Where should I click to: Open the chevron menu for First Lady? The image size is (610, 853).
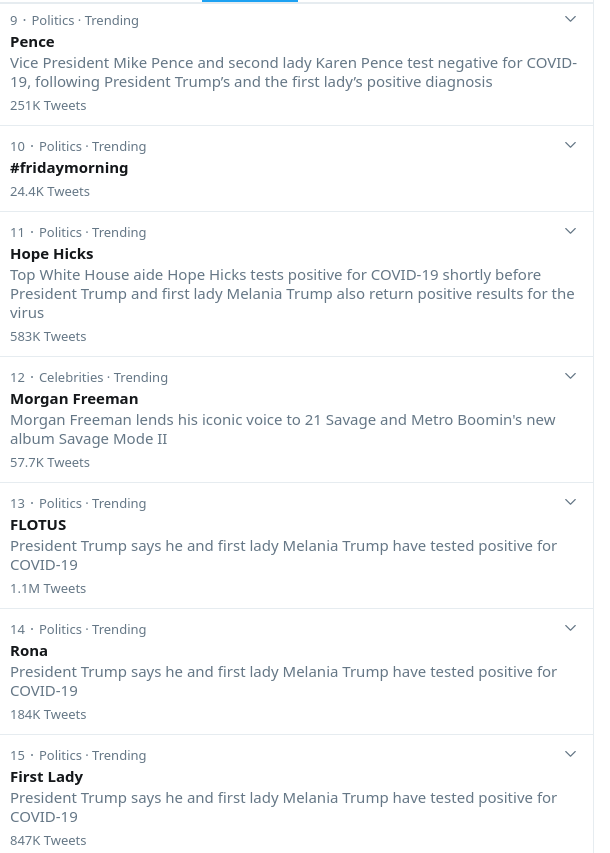(x=570, y=754)
